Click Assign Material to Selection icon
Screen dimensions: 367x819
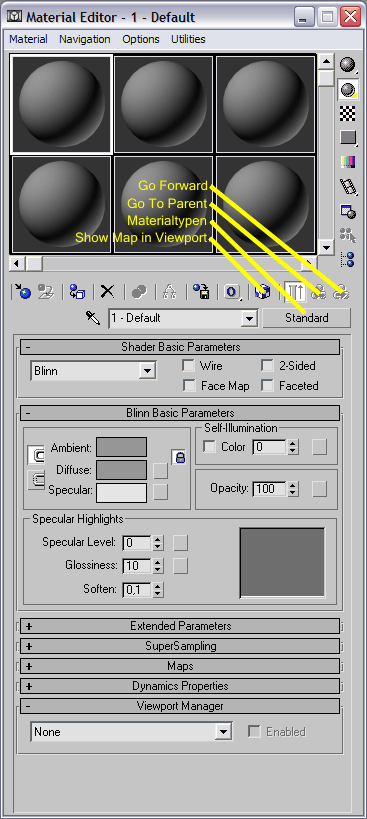point(78,291)
